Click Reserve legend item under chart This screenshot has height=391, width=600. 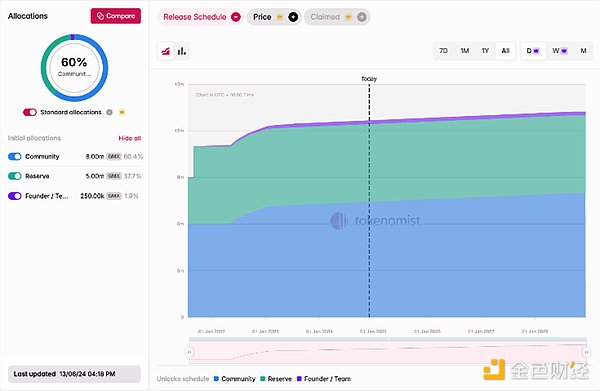[x=276, y=379]
